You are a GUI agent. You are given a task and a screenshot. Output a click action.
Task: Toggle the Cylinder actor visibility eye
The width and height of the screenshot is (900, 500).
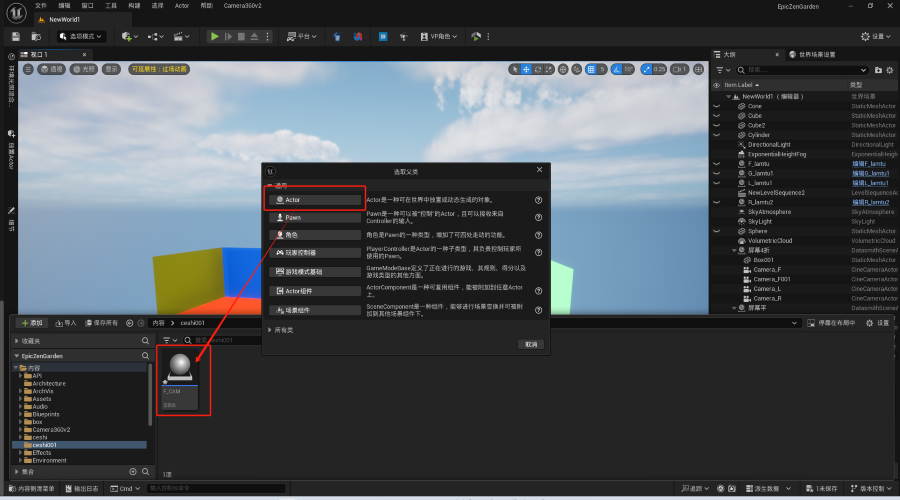tap(716, 135)
